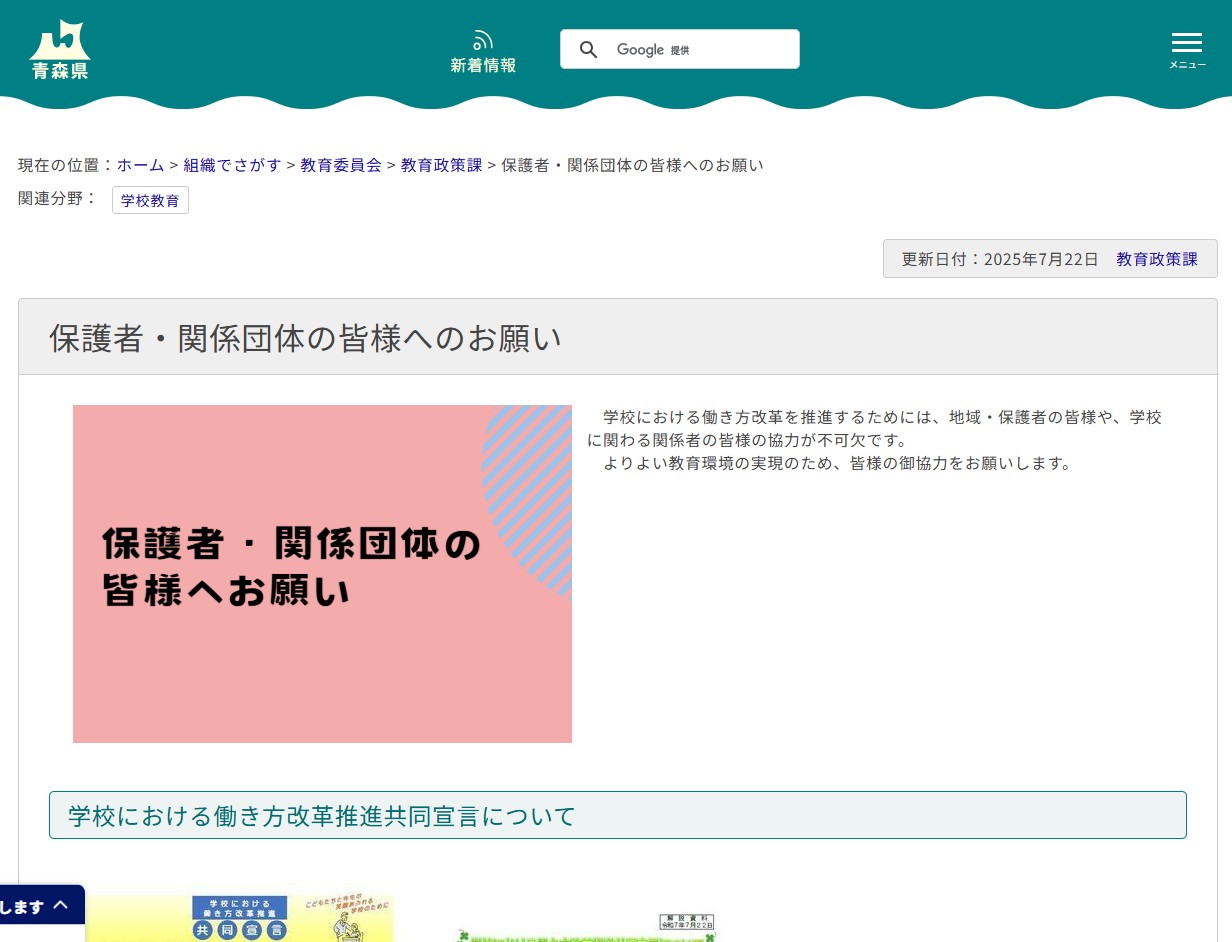Open 組織でさがす from the breadcrumb

(232, 164)
